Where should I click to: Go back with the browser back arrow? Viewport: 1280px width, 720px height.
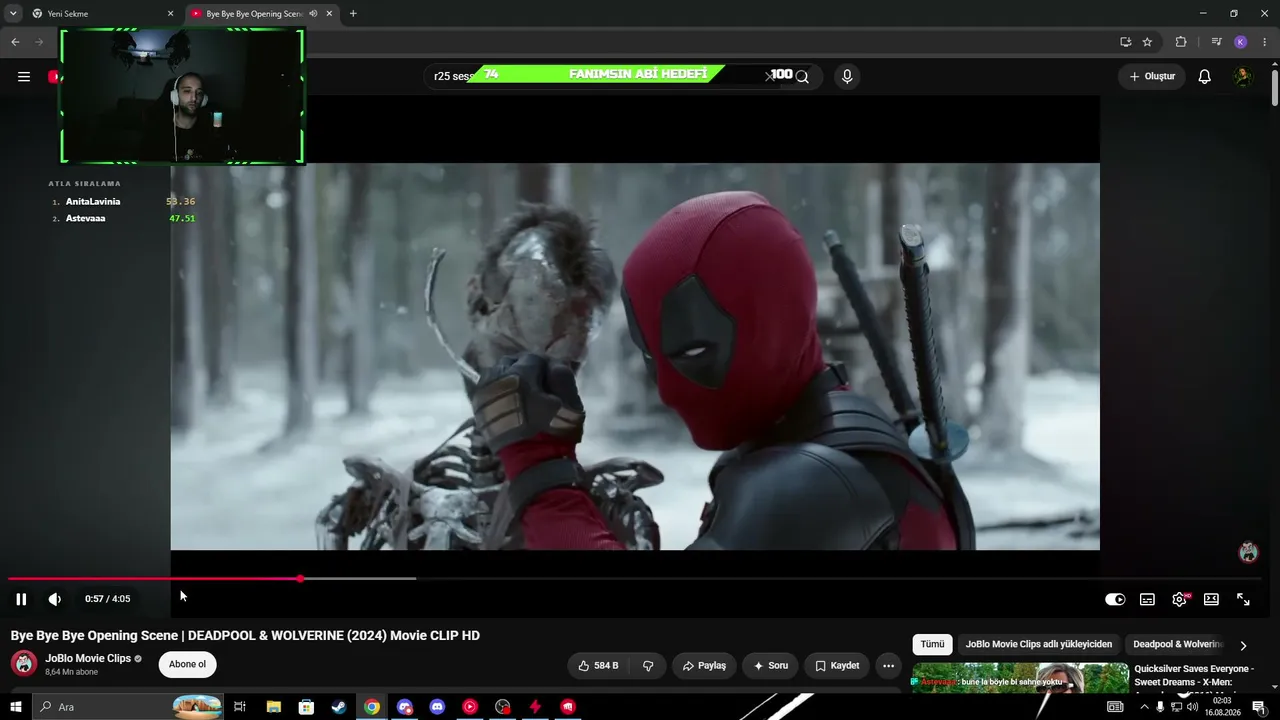15,42
